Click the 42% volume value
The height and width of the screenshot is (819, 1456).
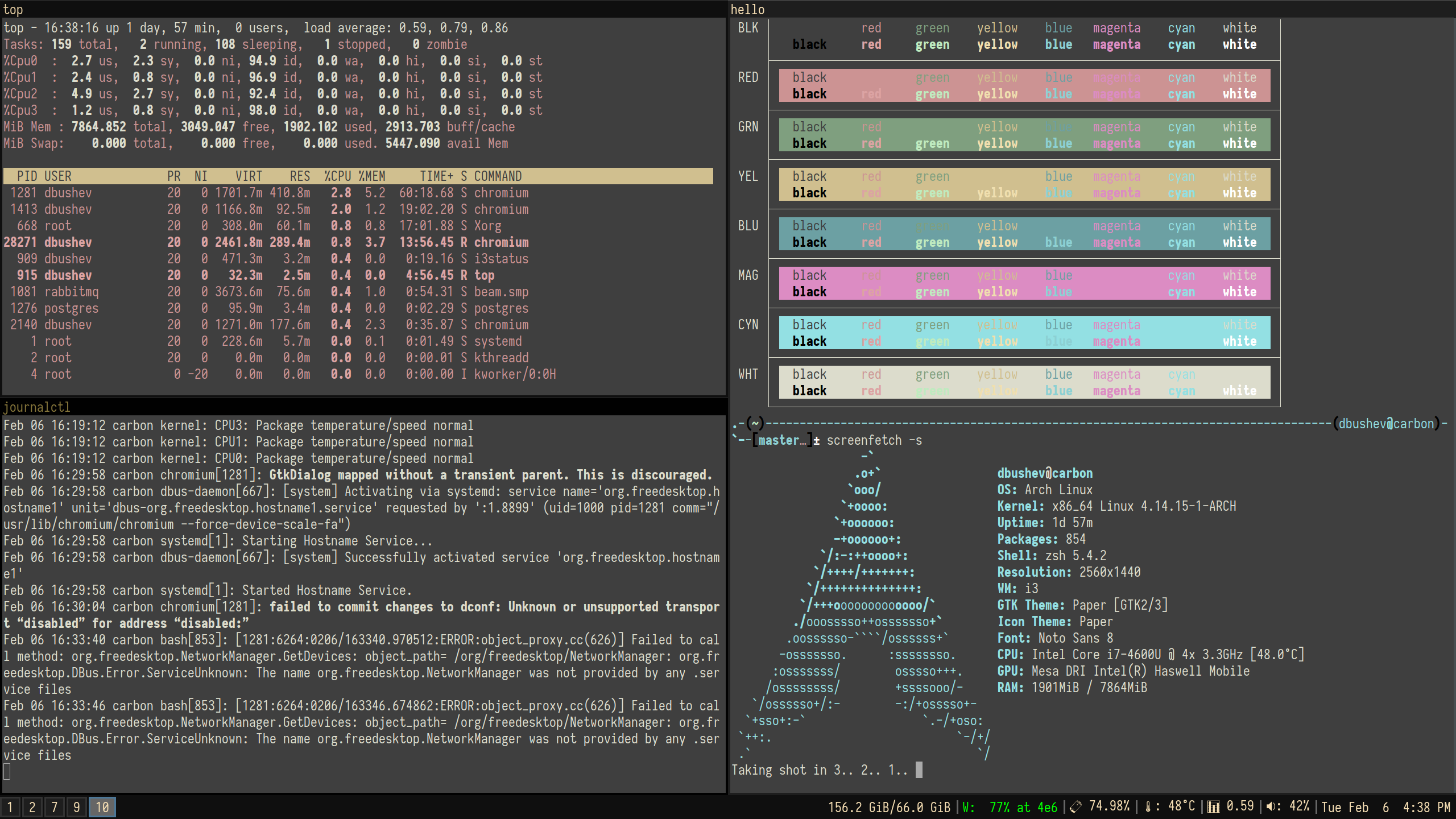(x=1299, y=807)
